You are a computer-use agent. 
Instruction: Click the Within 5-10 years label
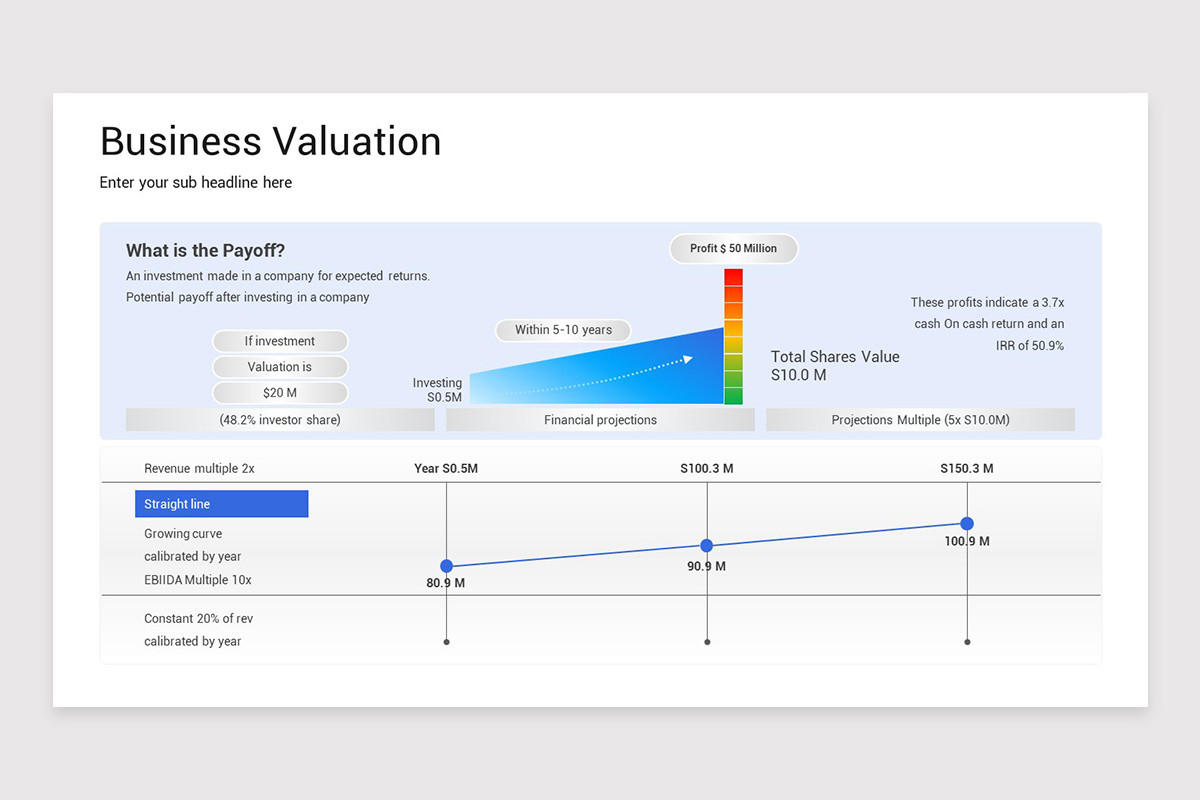(562, 330)
